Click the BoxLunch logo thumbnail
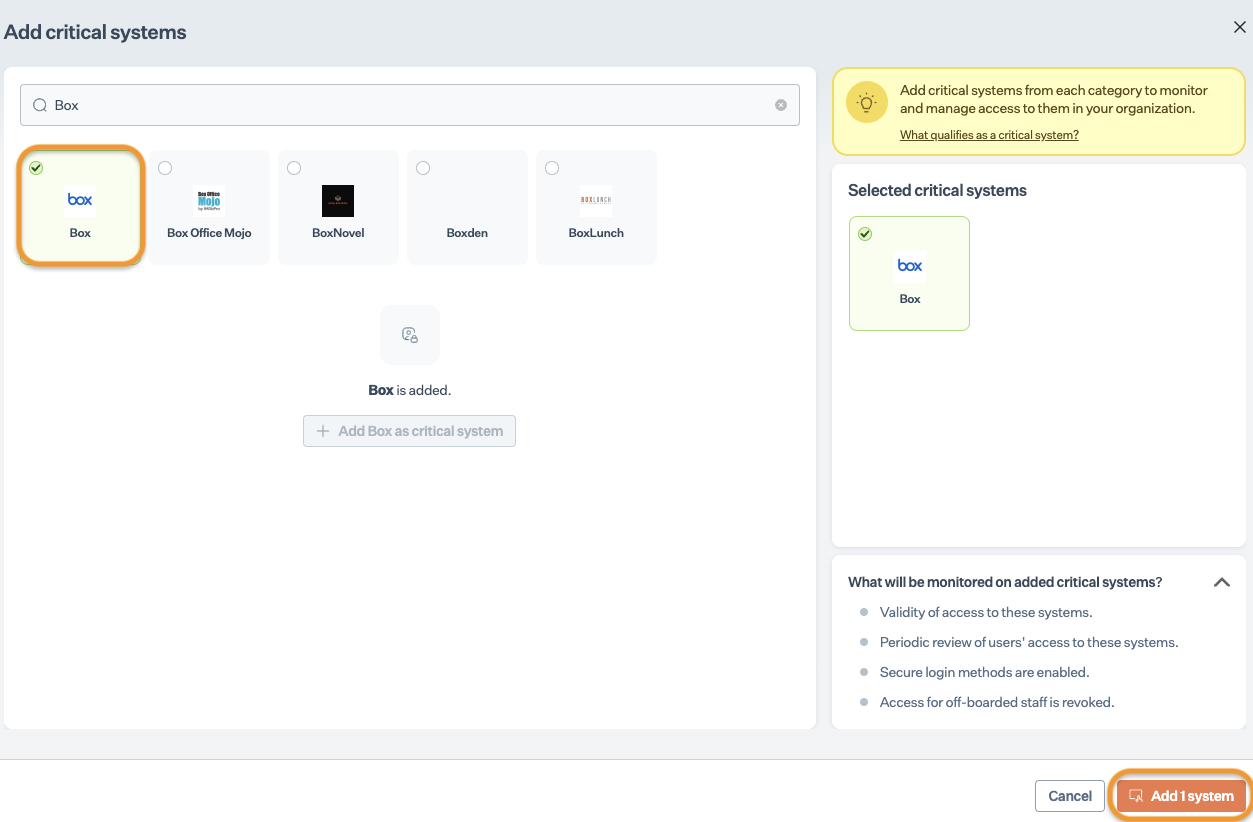This screenshot has height=822, width=1253. (x=596, y=200)
